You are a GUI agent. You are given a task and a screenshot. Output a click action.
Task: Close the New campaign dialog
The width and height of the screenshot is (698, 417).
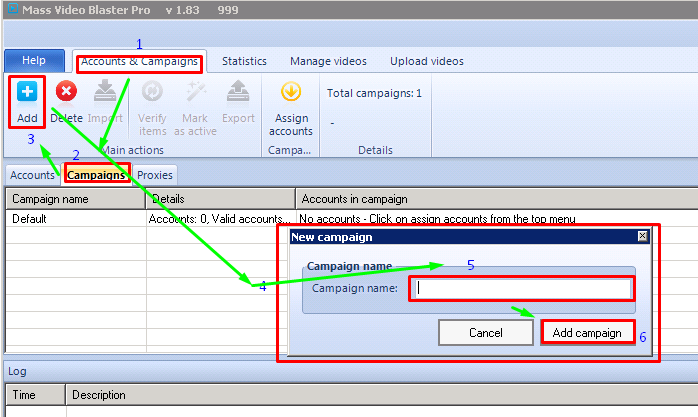[x=642, y=236]
